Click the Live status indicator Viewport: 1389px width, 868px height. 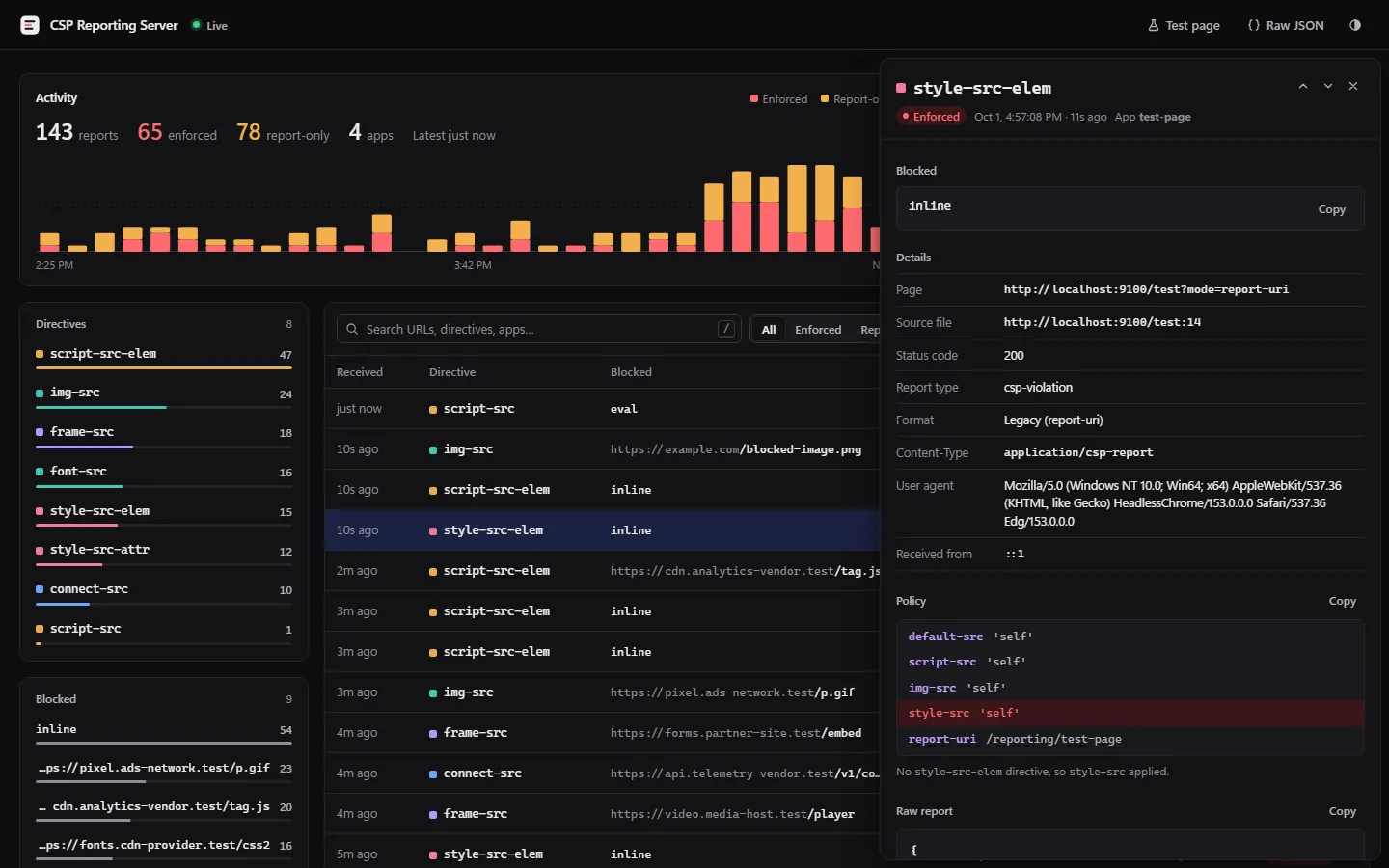coord(209,25)
